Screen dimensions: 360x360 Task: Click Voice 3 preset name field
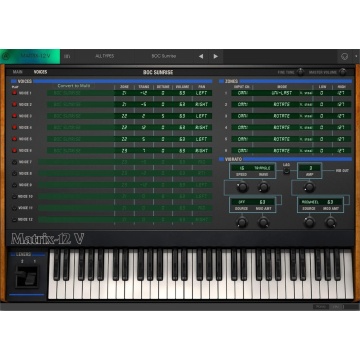pyautogui.click(x=80, y=116)
